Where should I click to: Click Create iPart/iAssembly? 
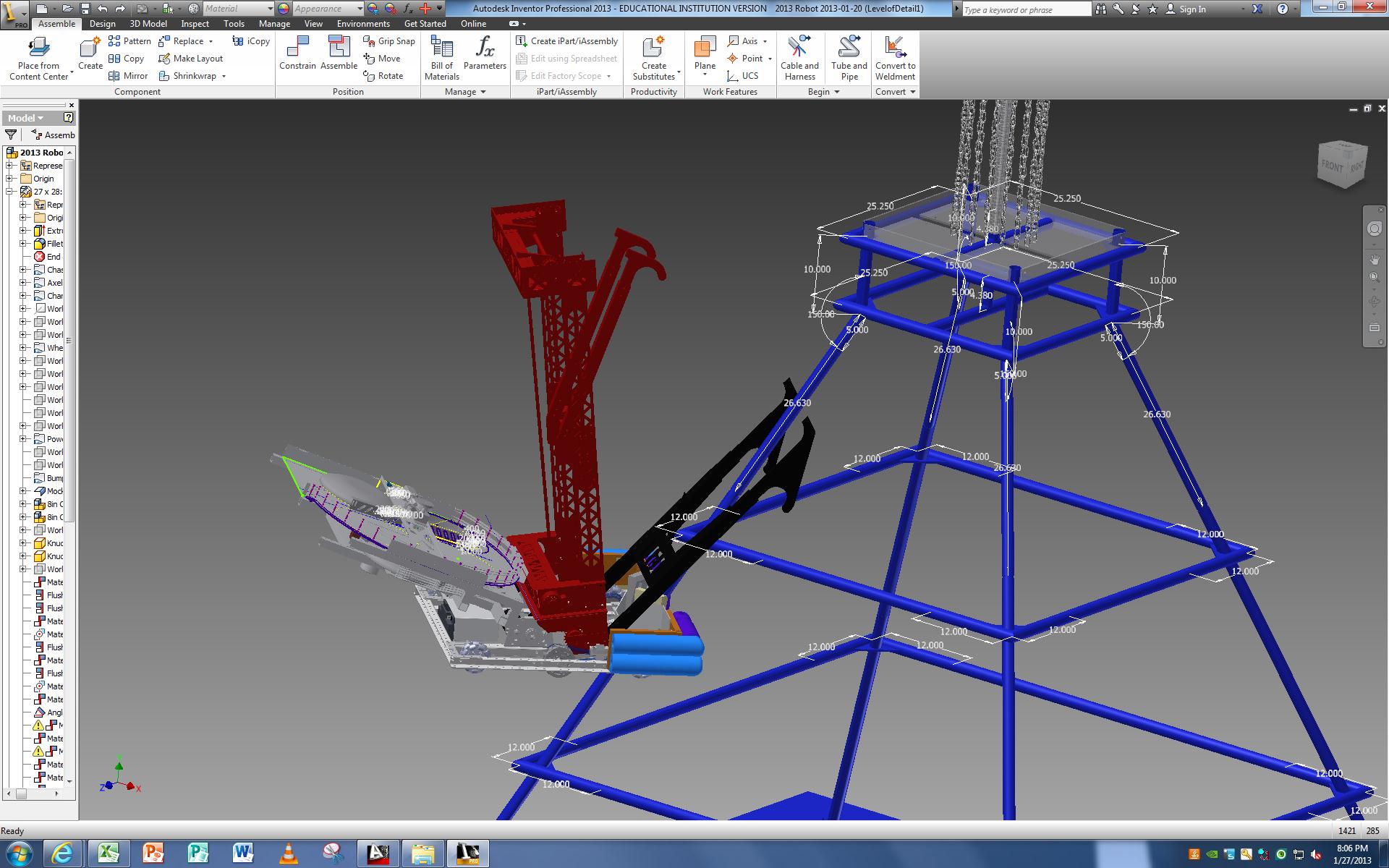click(567, 41)
